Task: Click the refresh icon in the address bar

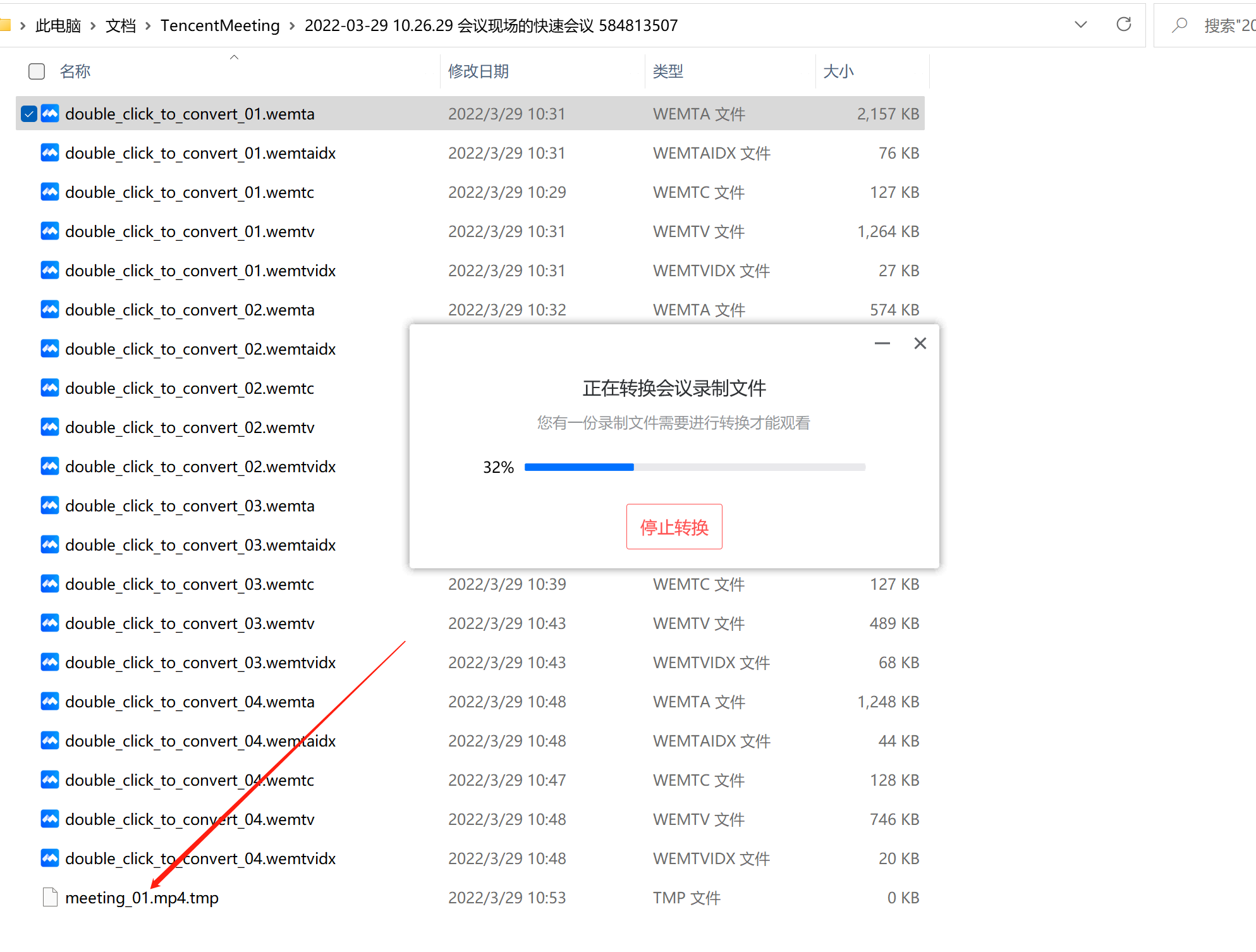Action: tap(1123, 25)
